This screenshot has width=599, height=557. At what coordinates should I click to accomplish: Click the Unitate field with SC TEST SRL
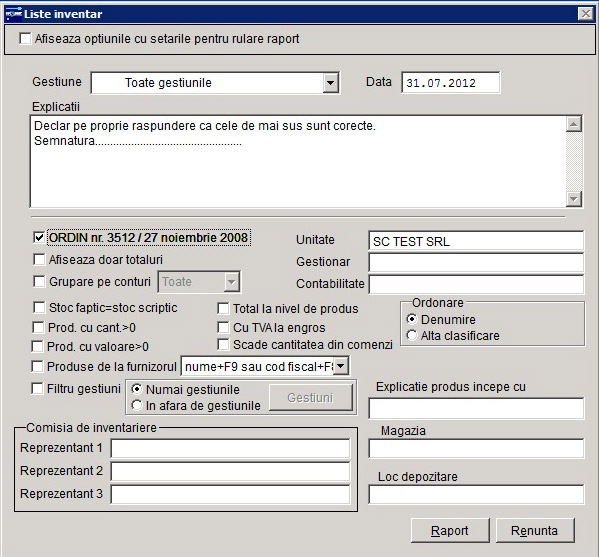click(476, 241)
